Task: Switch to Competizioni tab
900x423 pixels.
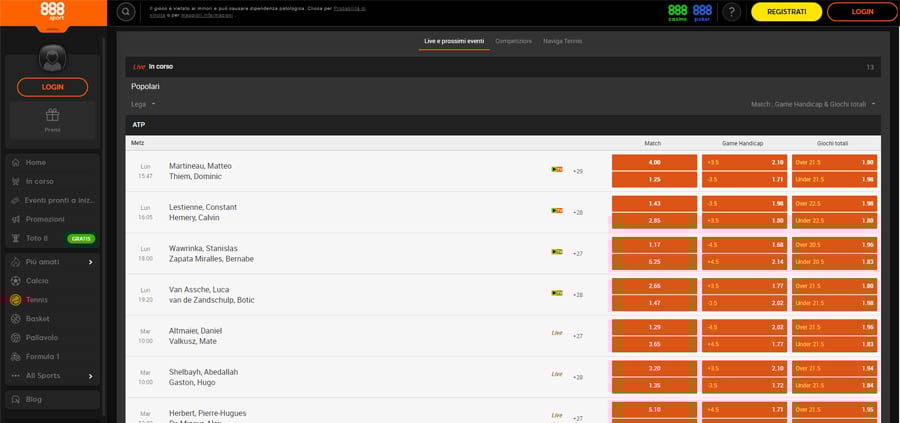Action: coord(514,41)
